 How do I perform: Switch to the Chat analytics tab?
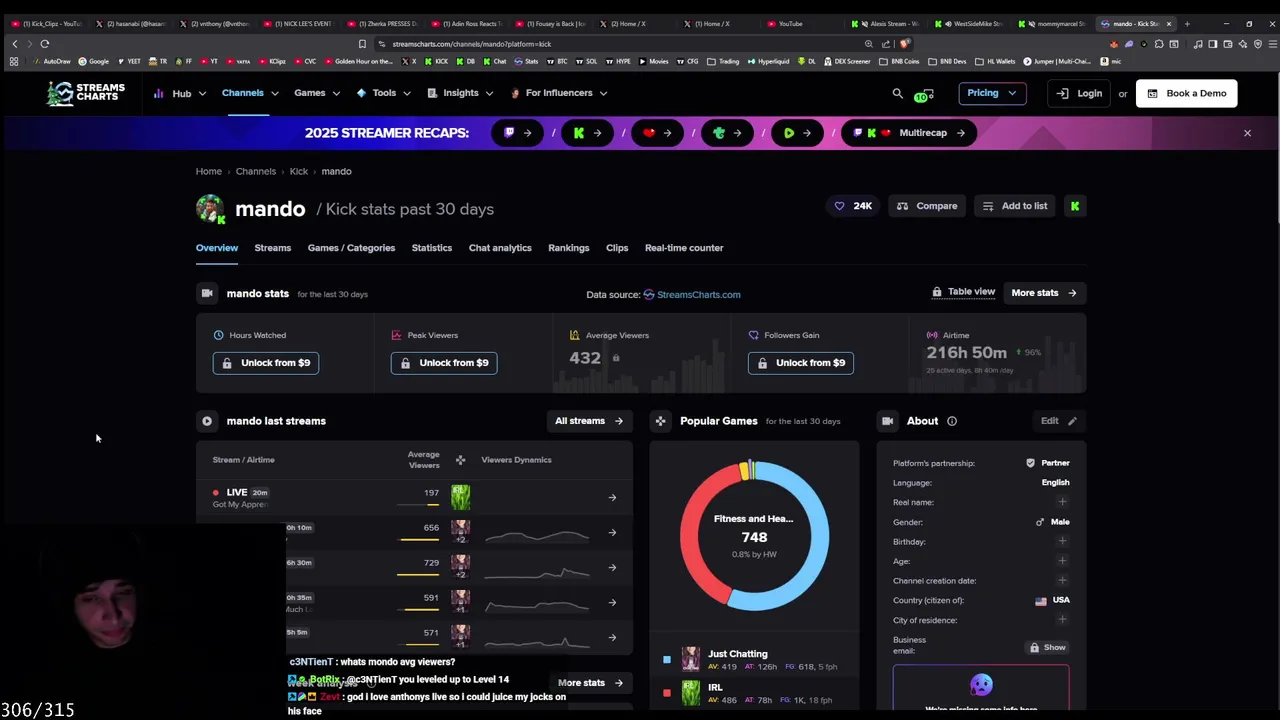500,248
